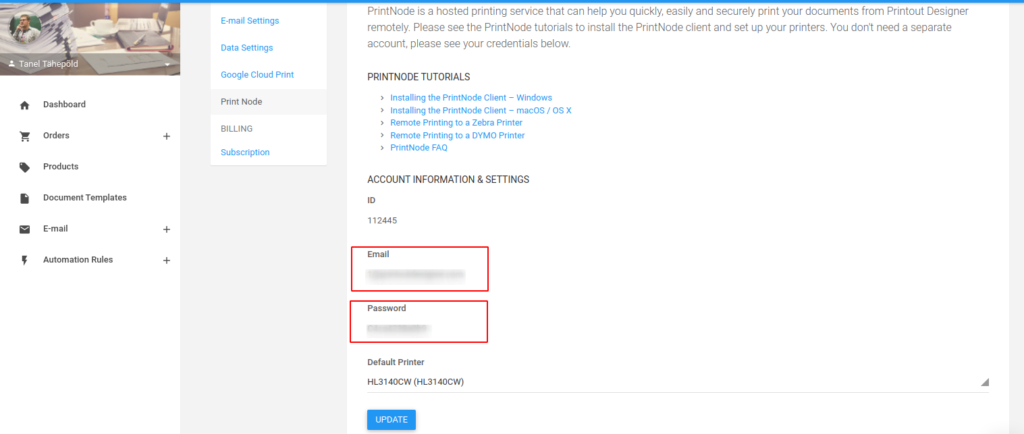The image size is (1024, 434).
Task: Open E-mail section in sidebar
Action: 56,228
